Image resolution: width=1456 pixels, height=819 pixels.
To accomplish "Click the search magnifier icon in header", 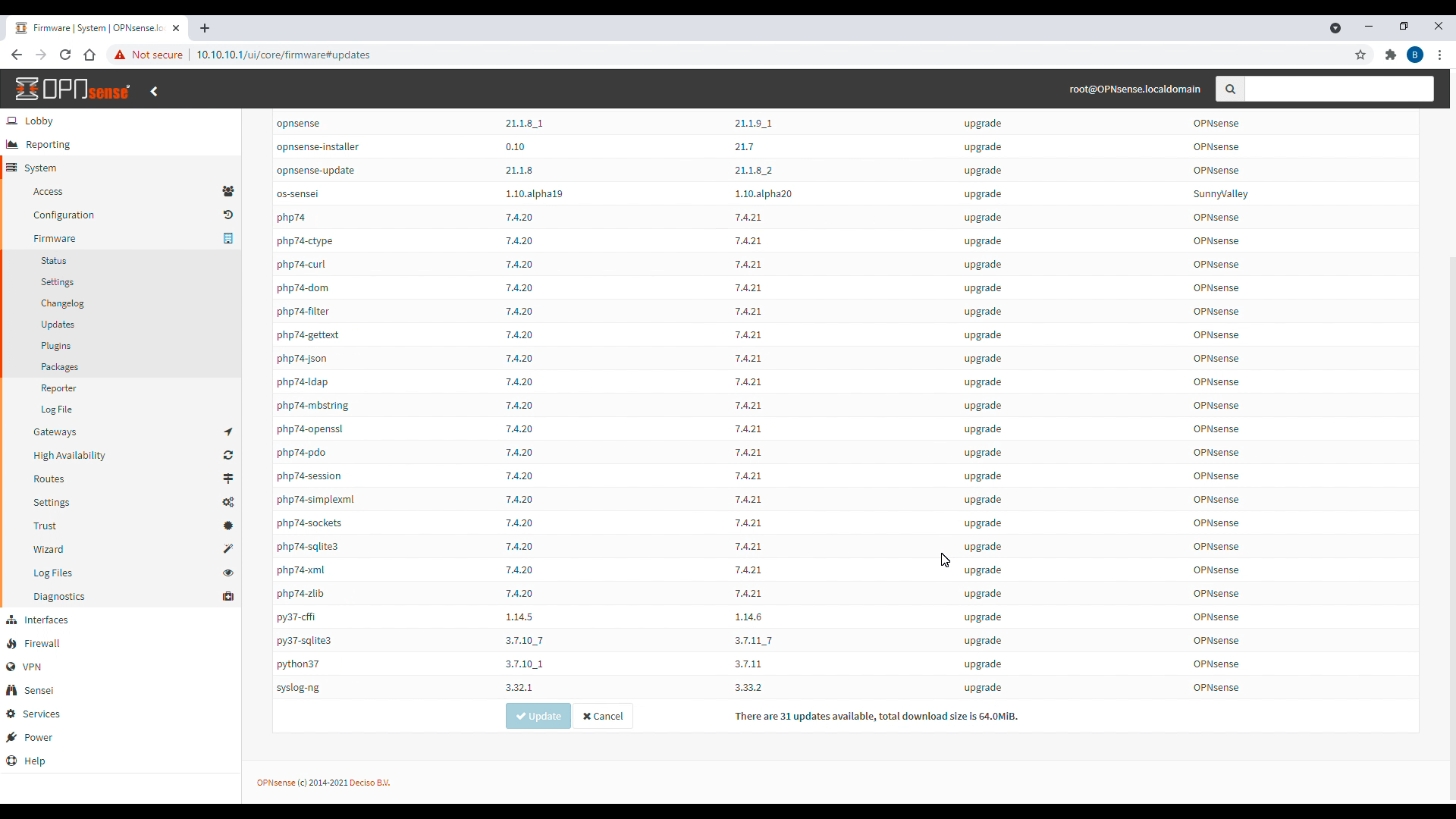I will pos(1230,89).
